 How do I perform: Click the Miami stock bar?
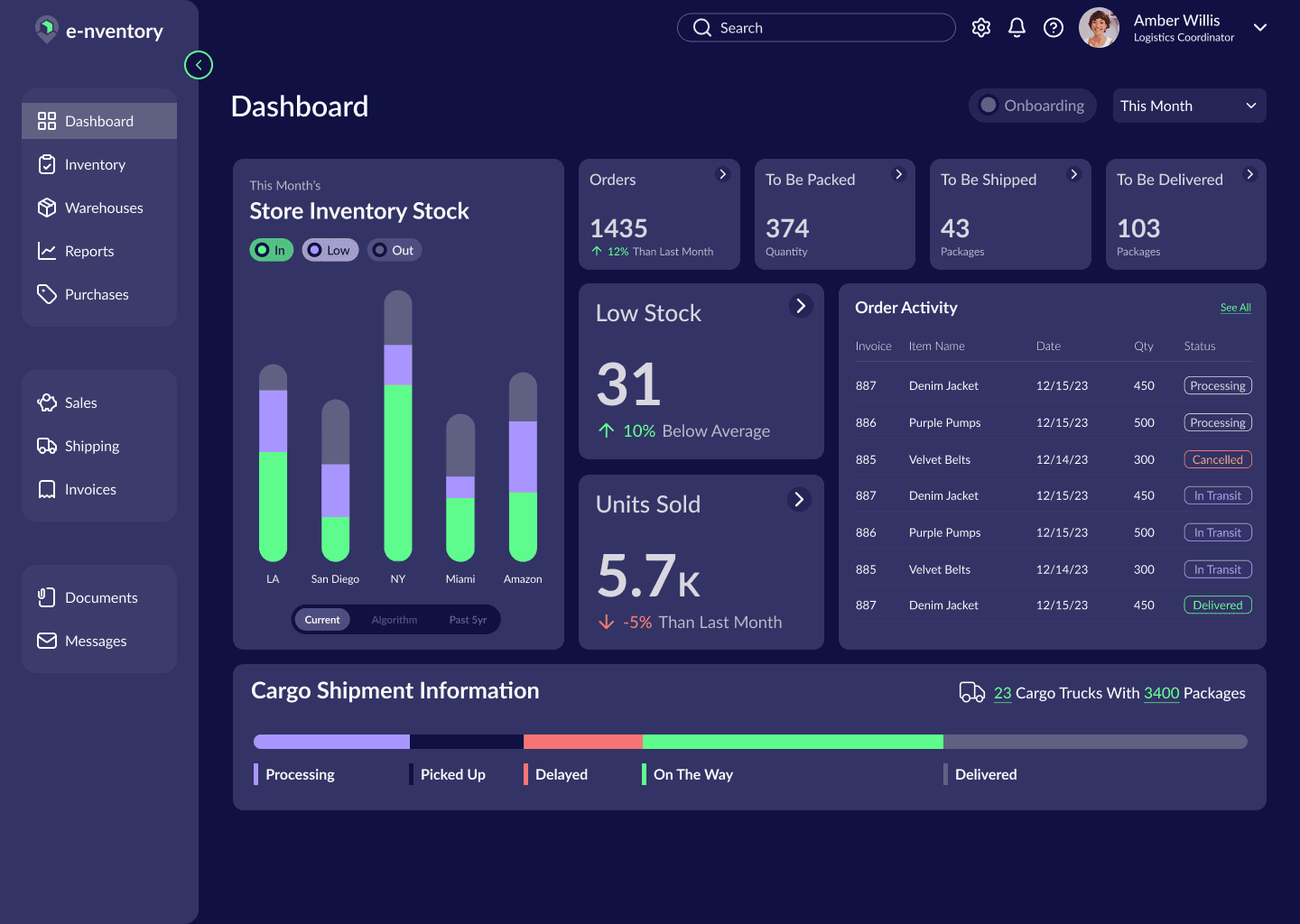460,488
